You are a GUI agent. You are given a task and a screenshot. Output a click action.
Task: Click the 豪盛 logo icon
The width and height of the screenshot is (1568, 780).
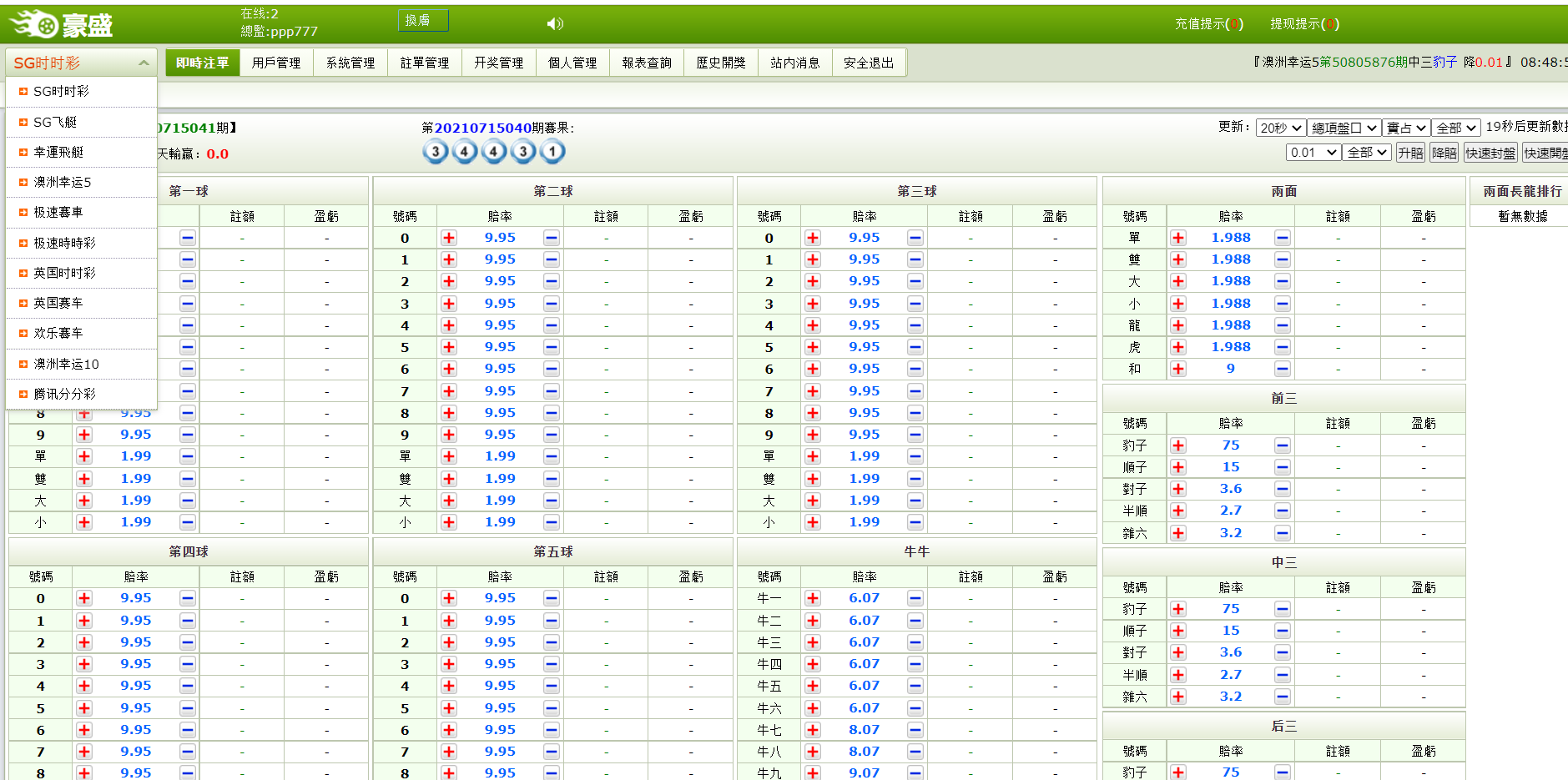(x=34, y=24)
